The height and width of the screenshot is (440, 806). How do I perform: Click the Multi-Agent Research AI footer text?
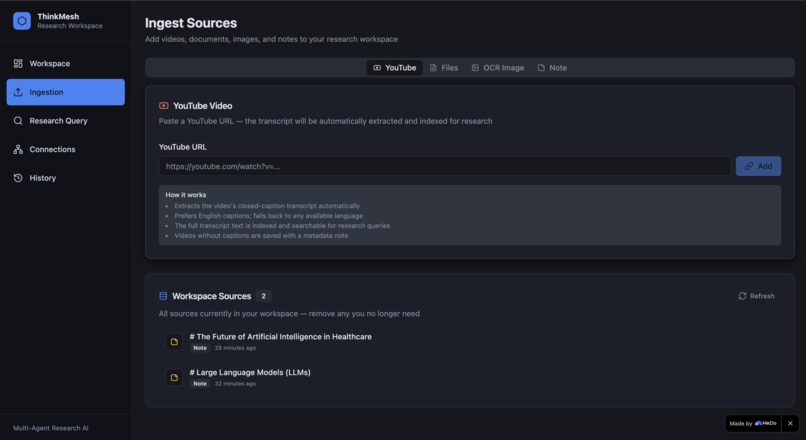click(x=50, y=428)
